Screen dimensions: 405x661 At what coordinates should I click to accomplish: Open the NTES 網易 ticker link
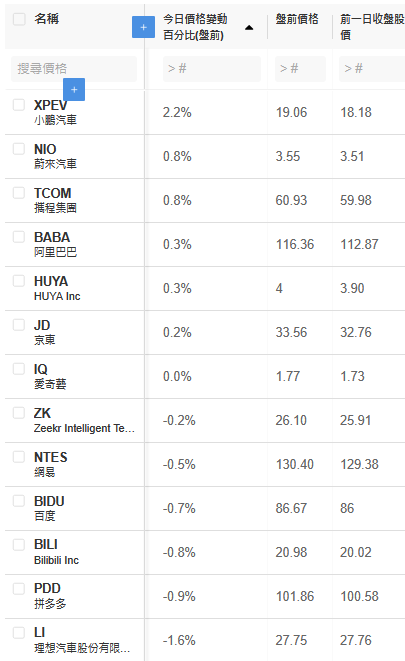click(x=51, y=464)
